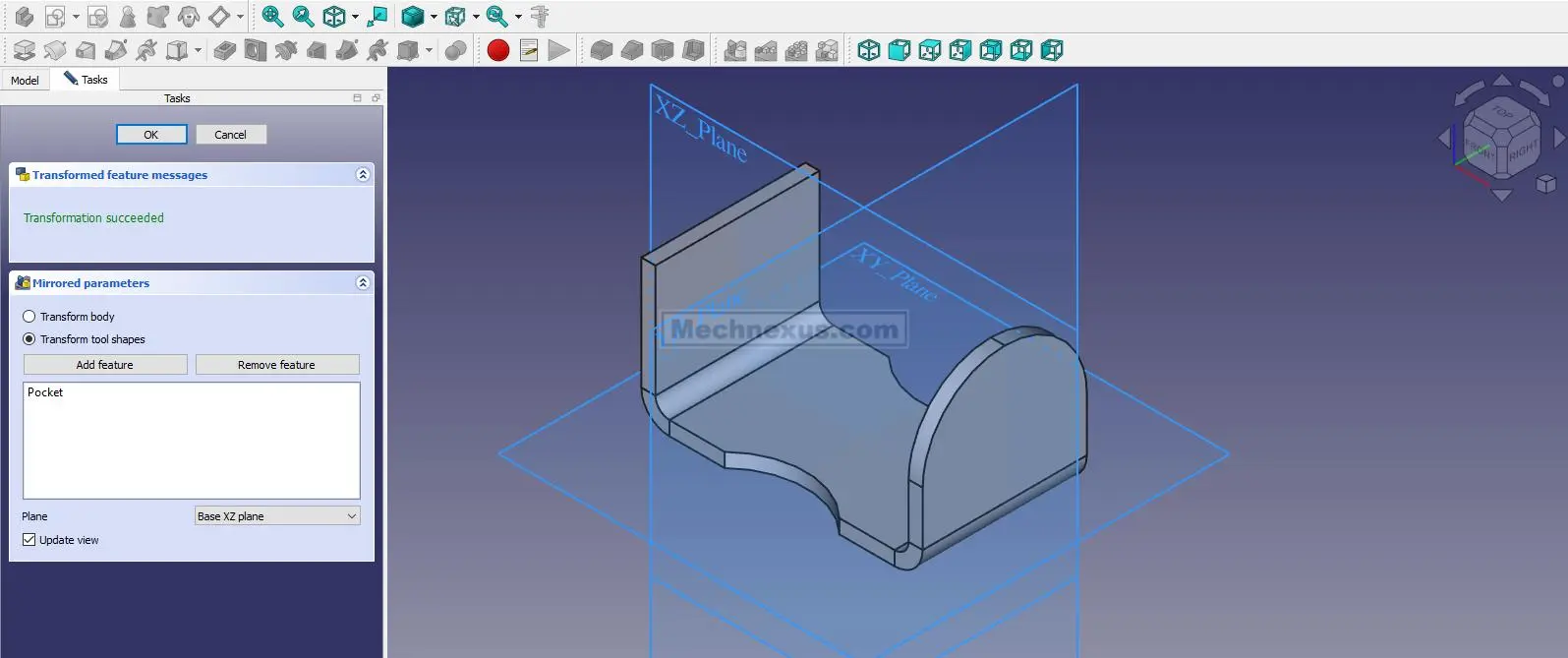
Task: Select the Mirrored feature tool
Action: [x=735, y=50]
